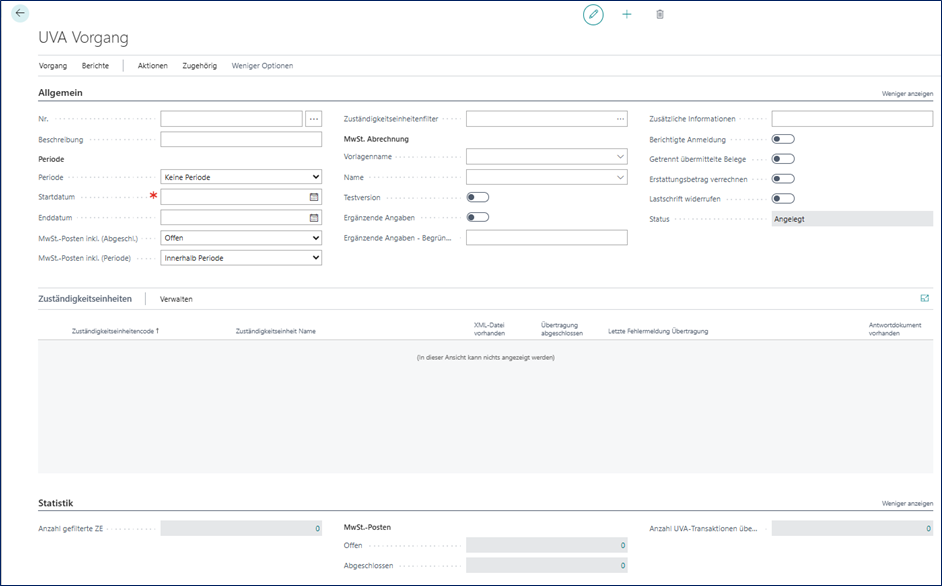The image size is (942, 586).
Task: Open the Enddatum calendar picker
Action: click(x=314, y=217)
